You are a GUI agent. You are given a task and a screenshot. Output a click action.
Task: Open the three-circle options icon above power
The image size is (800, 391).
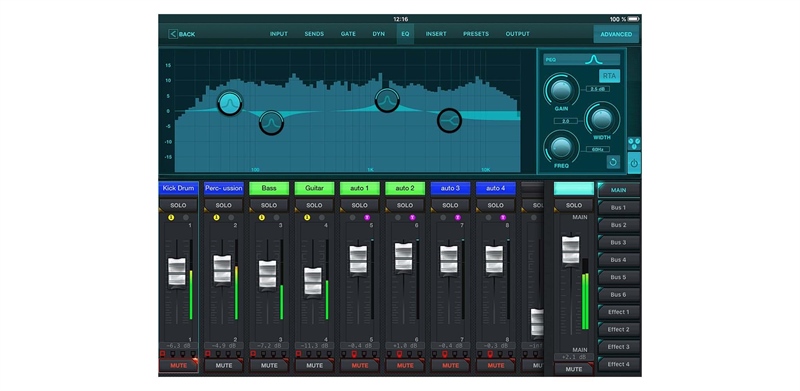[x=634, y=143]
